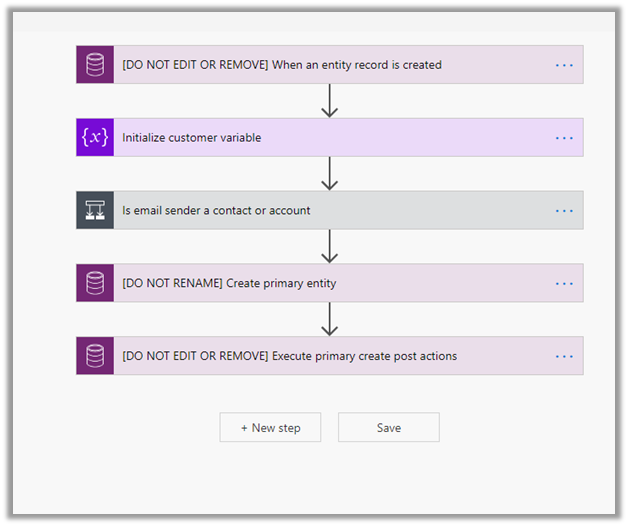The height and width of the screenshot is (526, 628).
Task: Open the ellipsis menu for Initialize customer variable
Action: 564,138
